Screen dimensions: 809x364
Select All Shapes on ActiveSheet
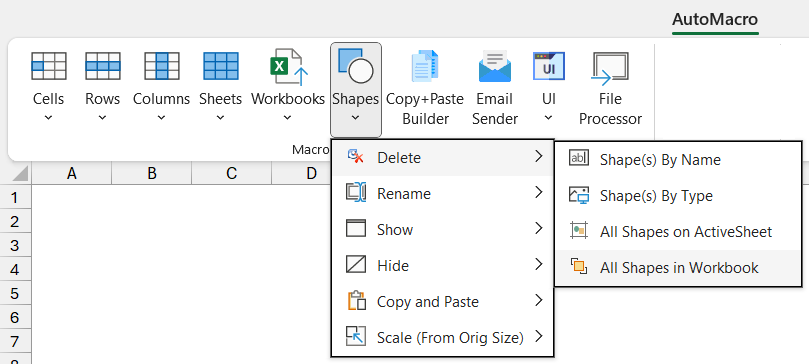678,231
